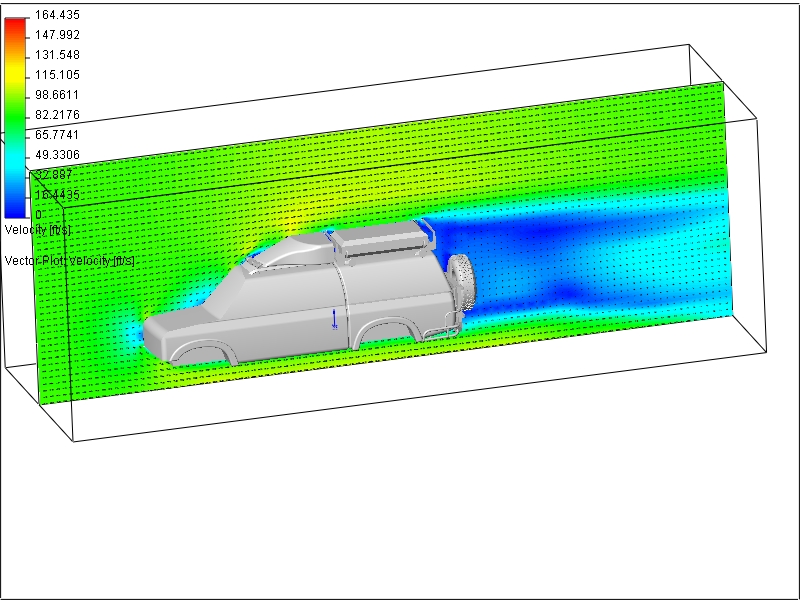Click the 0 minimum legend value

tap(39, 214)
